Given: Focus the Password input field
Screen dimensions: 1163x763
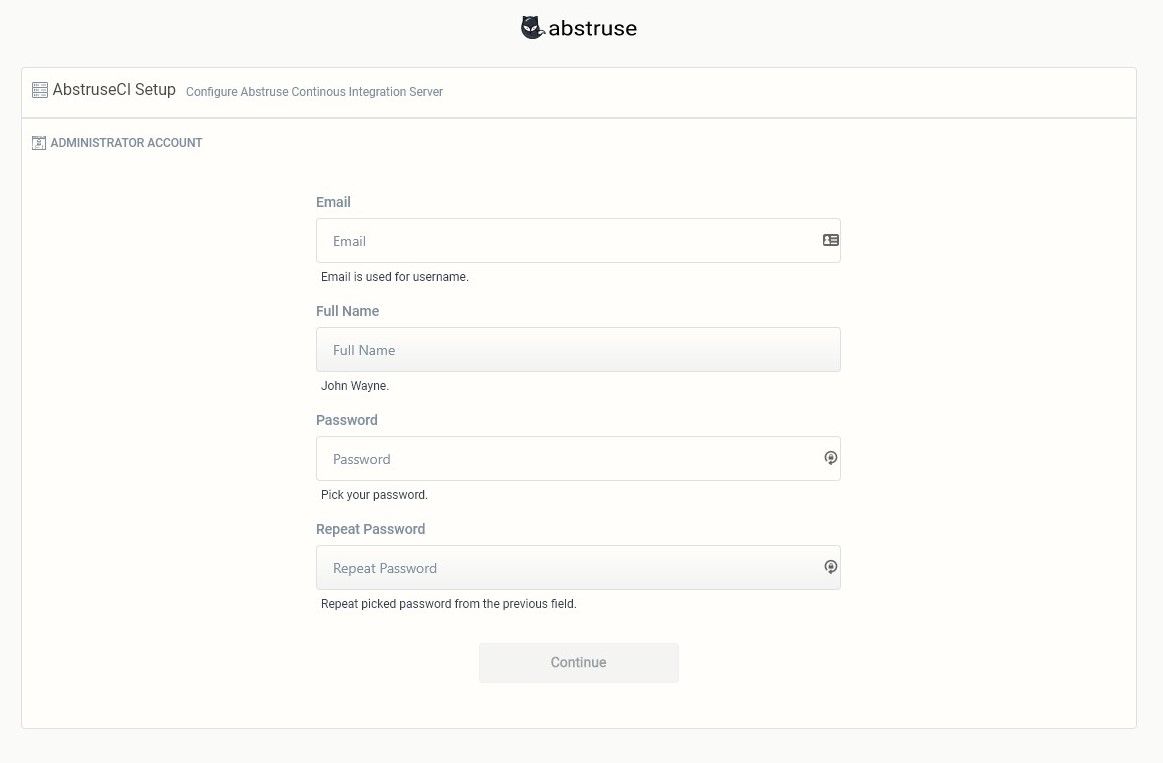Looking at the screenshot, I should (579, 458).
